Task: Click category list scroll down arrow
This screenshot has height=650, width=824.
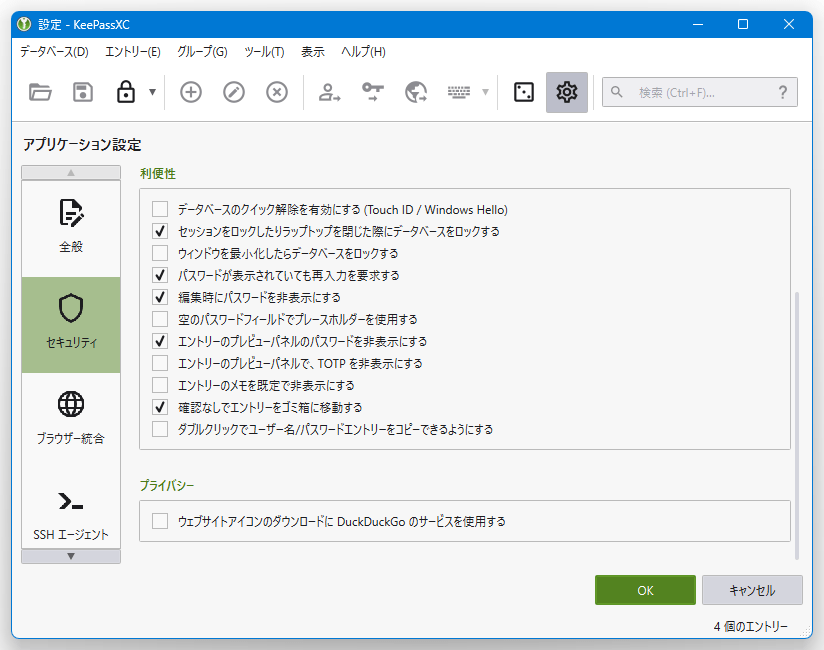Action: coord(71,556)
